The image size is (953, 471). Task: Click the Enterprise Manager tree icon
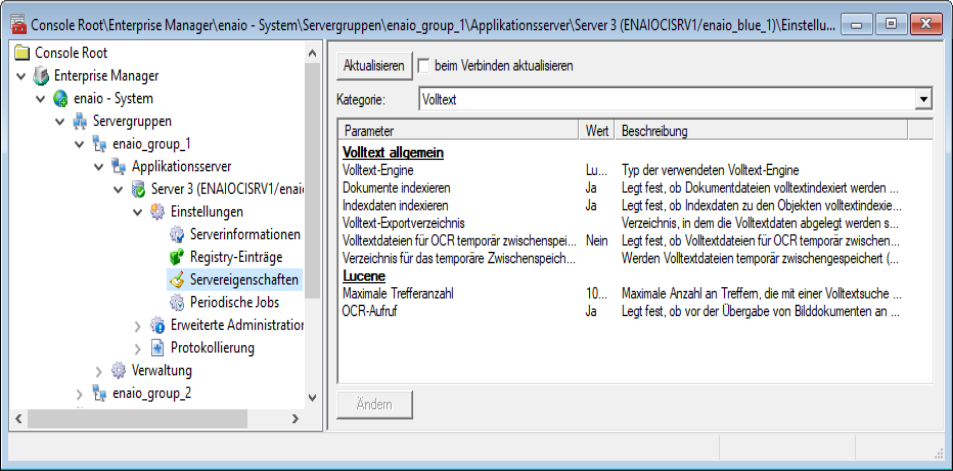click(x=41, y=76)
